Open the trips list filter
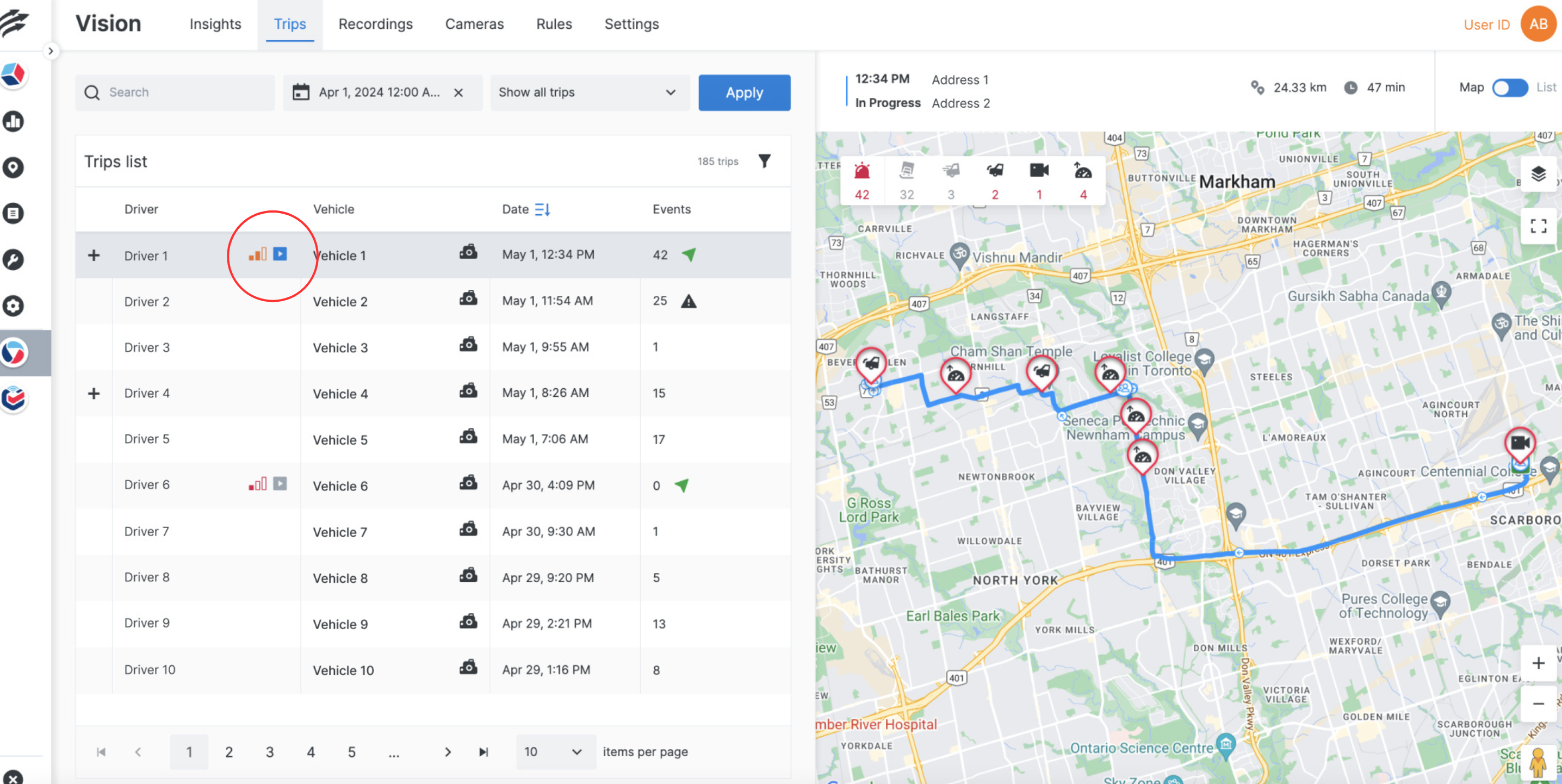This screenshot has width=1562, height=784. coord(765,161)
